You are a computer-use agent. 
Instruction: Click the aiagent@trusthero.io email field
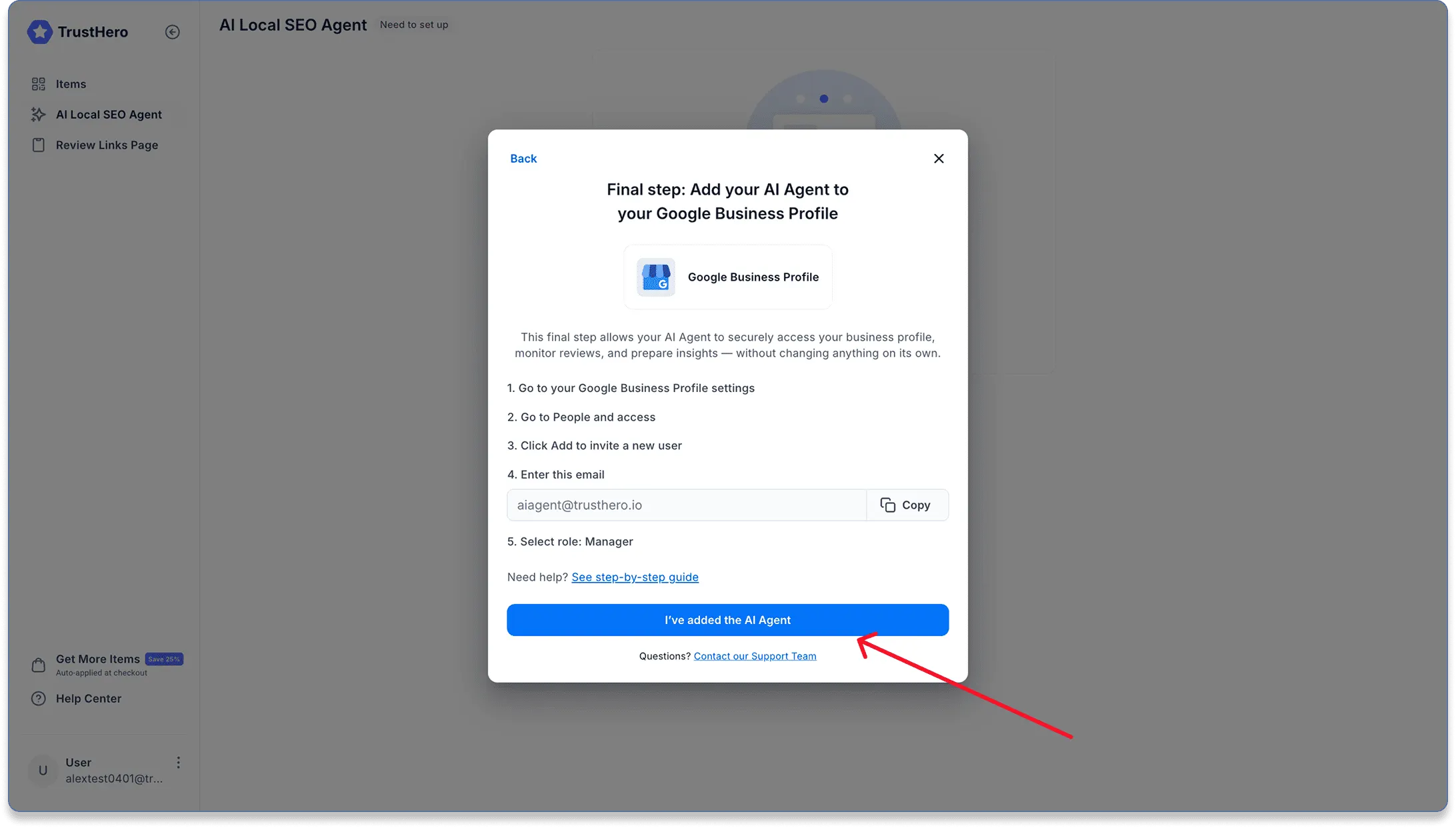[687, 505]
